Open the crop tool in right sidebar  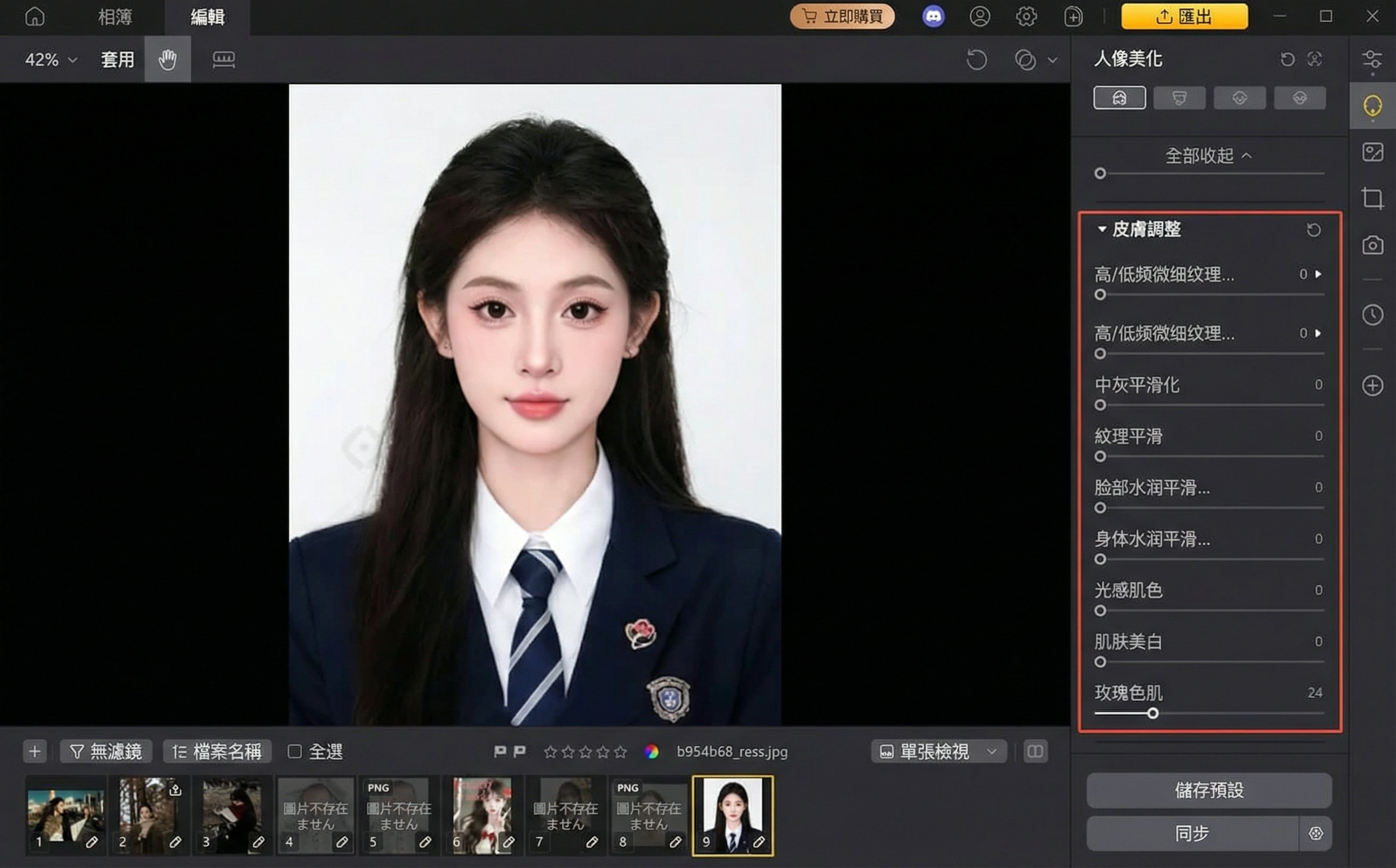click(x=1372, y=198)
